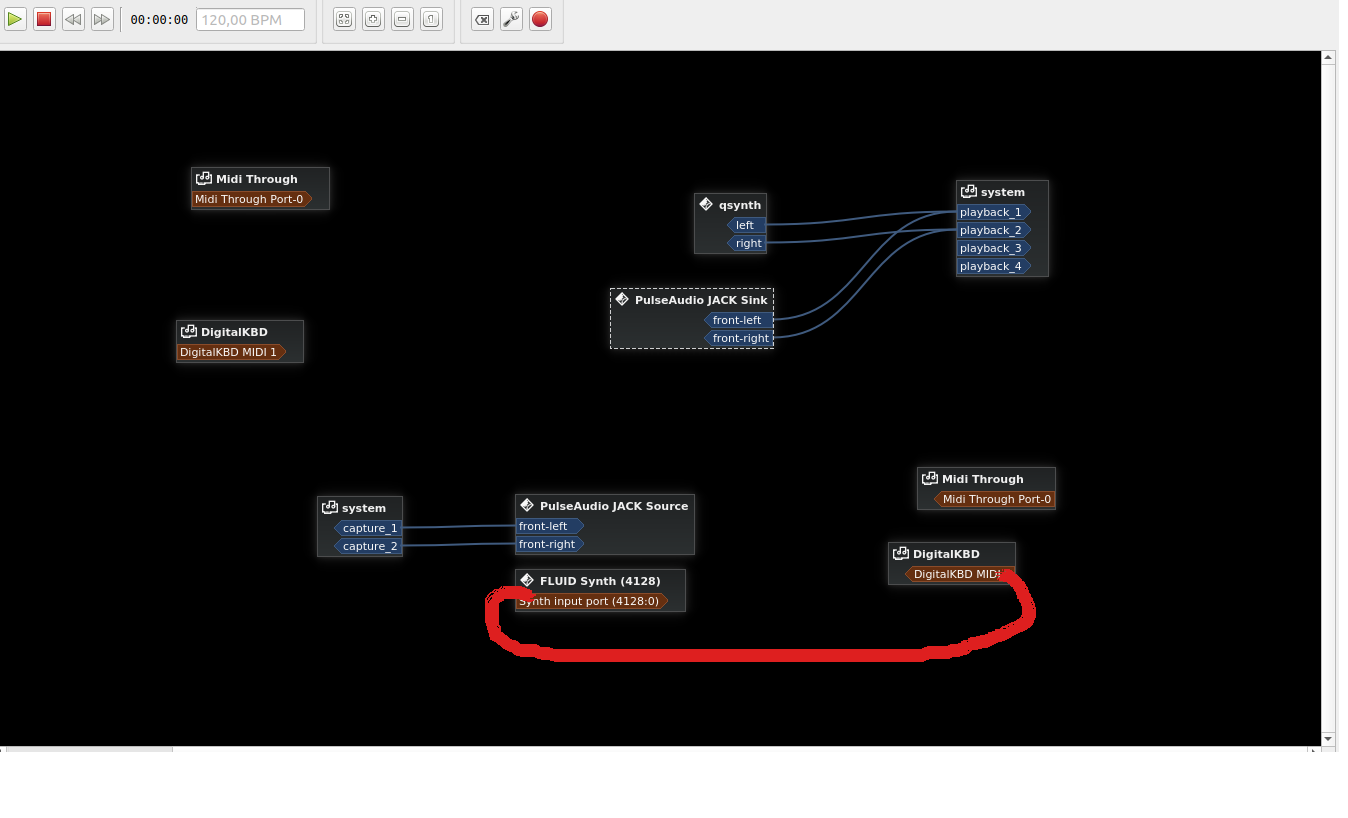Click the Synth input port (4128:0)

click(592, 601)
